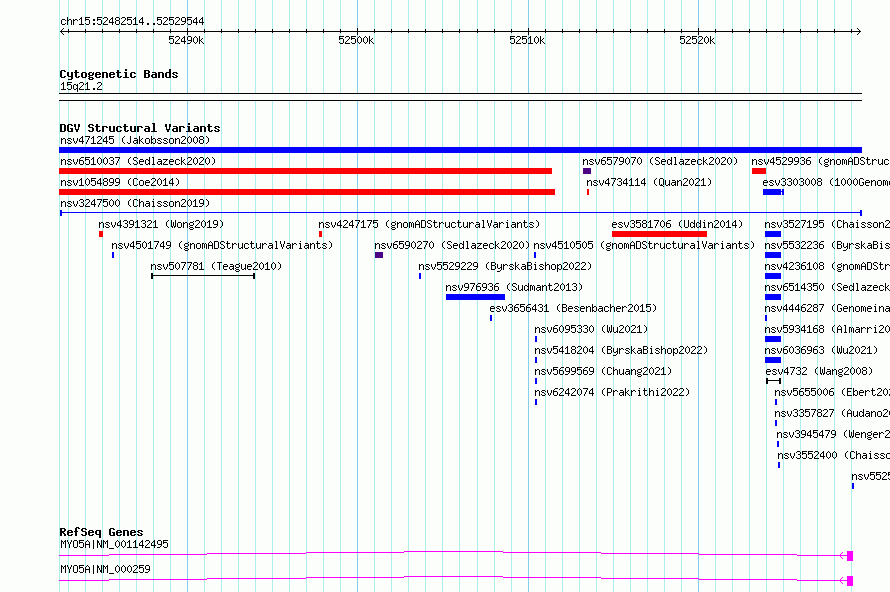890x592 pixels.
Task: Click the nsv4391321 (Wong2019) variant label
Action: (x=161, y=224)
